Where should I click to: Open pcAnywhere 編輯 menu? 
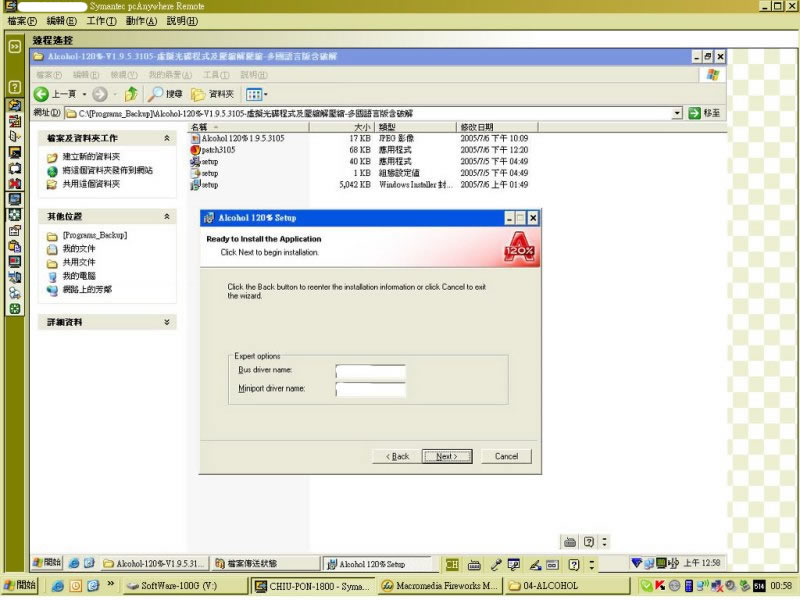[62, 21]
